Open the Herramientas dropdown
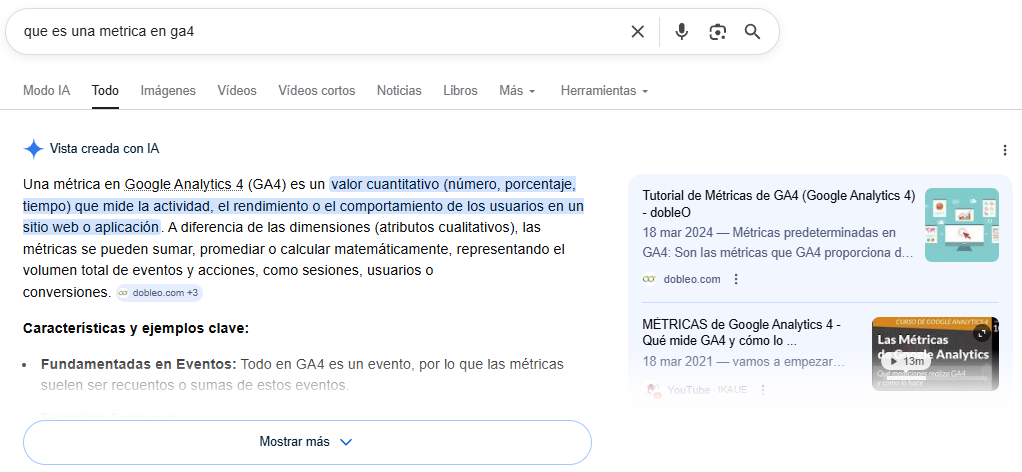The image size is (1022, 472). [604, 91]
